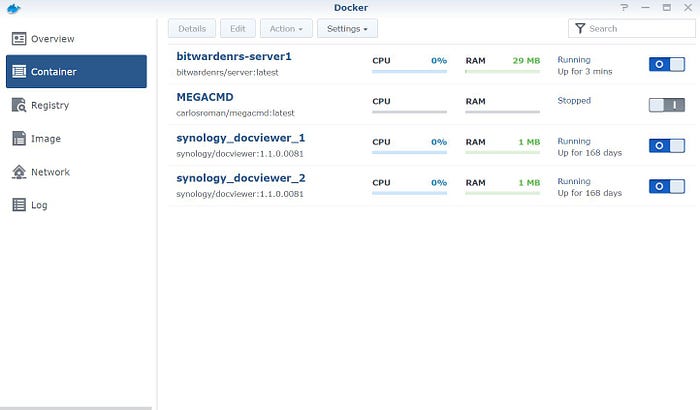The width and height of the screenshot is (700, 410).
Task: Click the Details button
Action: (x=192, y=29)
